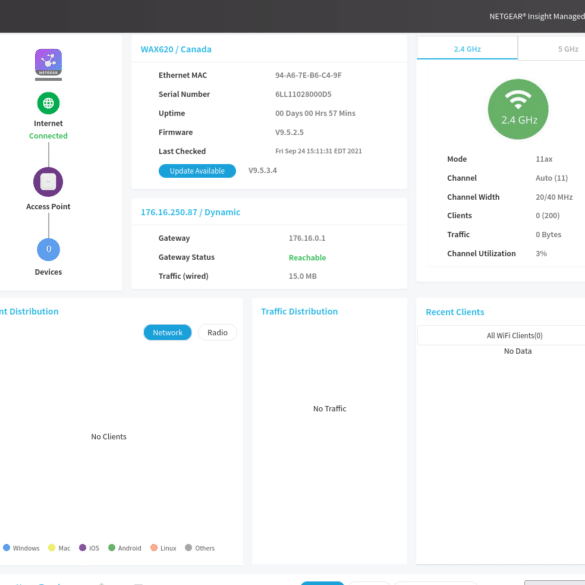Toggle the Mac legend dot
Viewport: 585px width, 585px height.
tap(51, 547)
